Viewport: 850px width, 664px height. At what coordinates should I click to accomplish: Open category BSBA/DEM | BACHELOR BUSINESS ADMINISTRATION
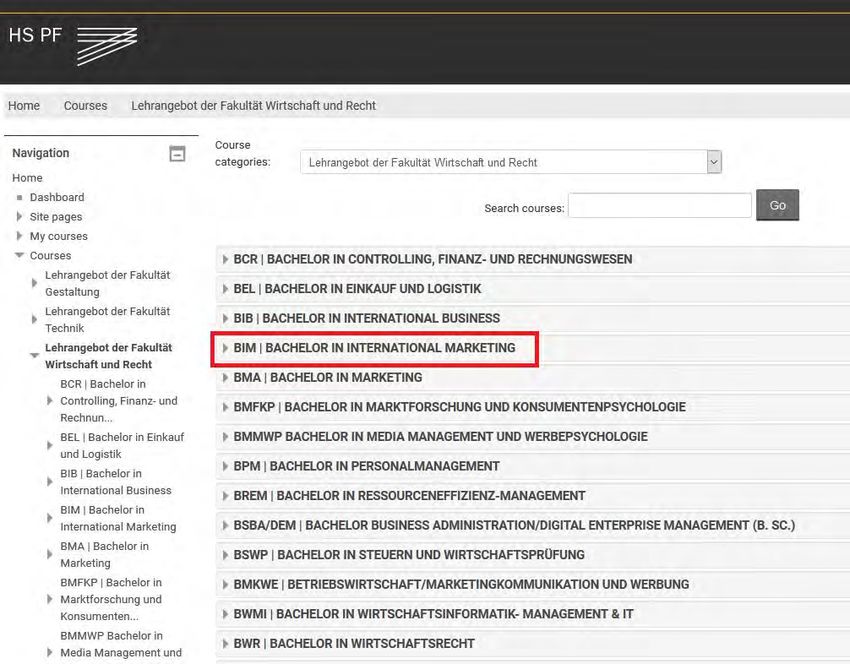(514, 525)
